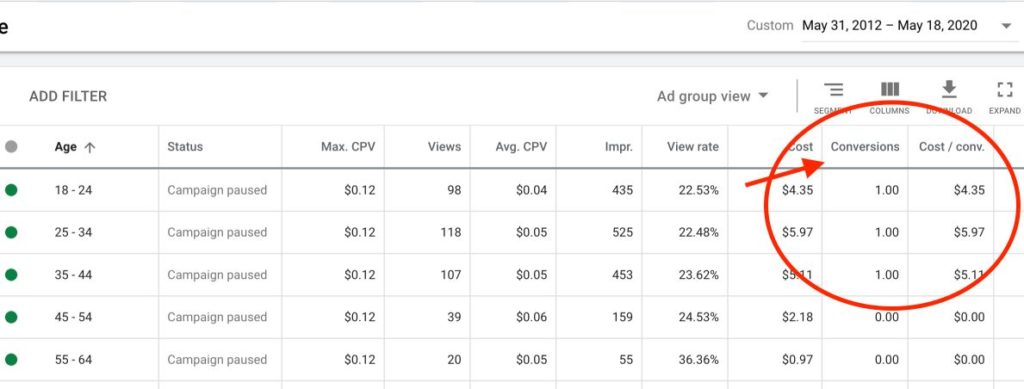Sort by the View rate column header
This screenshot has height=389, width=1024.
[692, 147]
